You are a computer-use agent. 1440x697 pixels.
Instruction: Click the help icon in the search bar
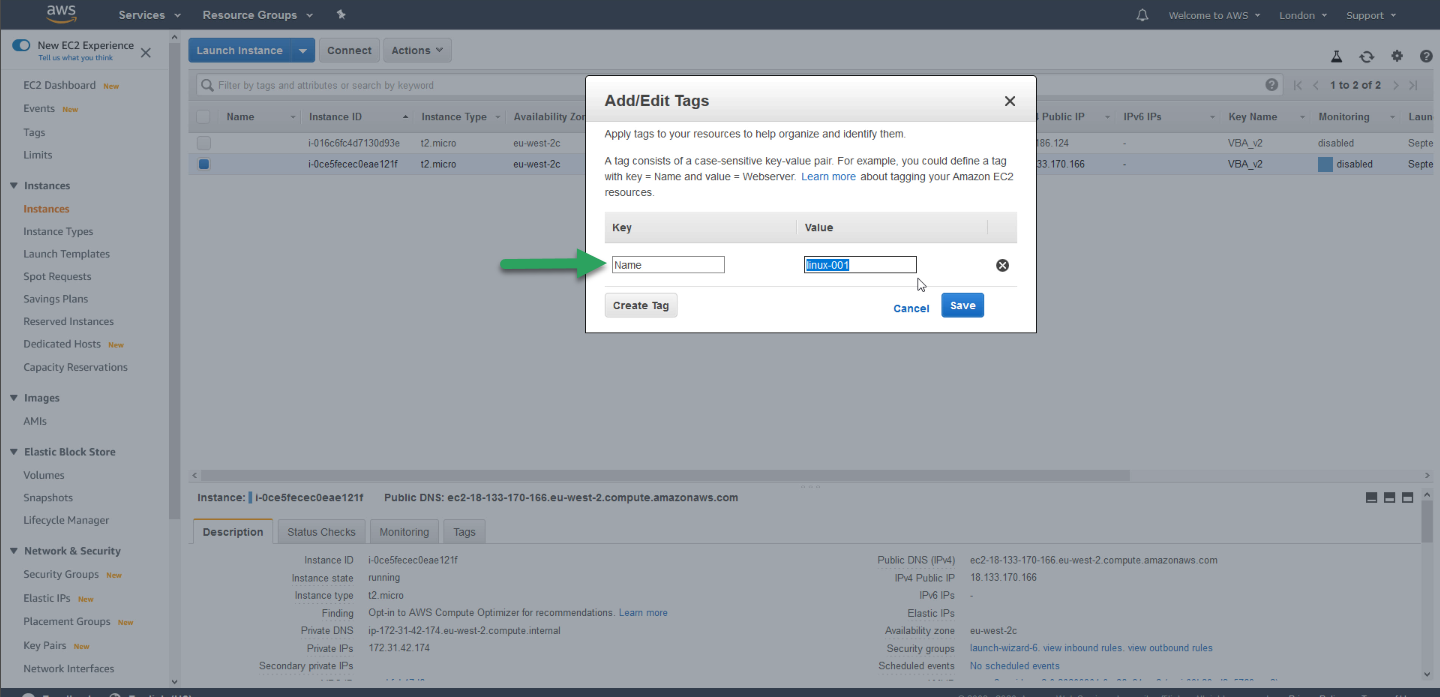pos(1272,85)
